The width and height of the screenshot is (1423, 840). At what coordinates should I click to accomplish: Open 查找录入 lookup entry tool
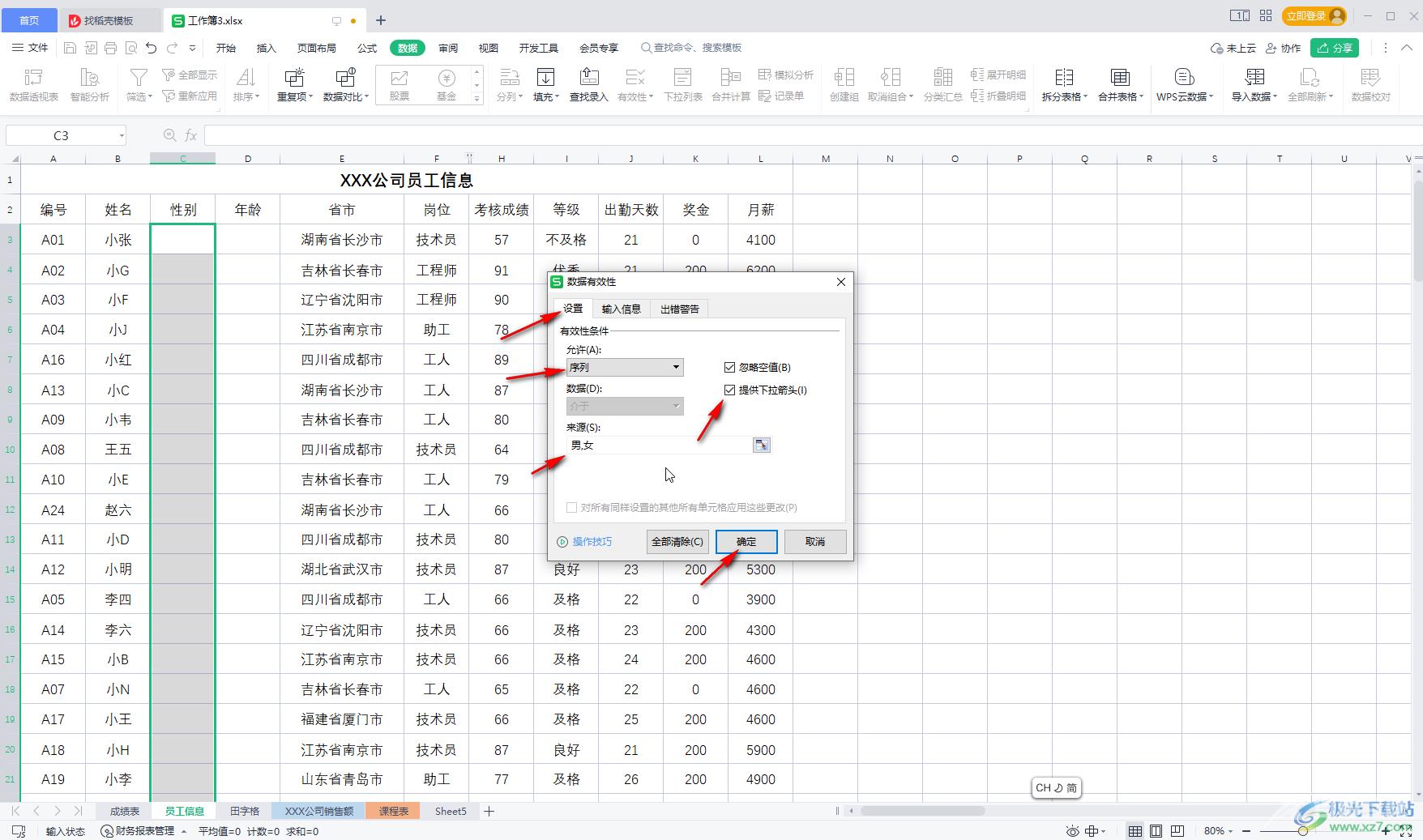(588, 84)
